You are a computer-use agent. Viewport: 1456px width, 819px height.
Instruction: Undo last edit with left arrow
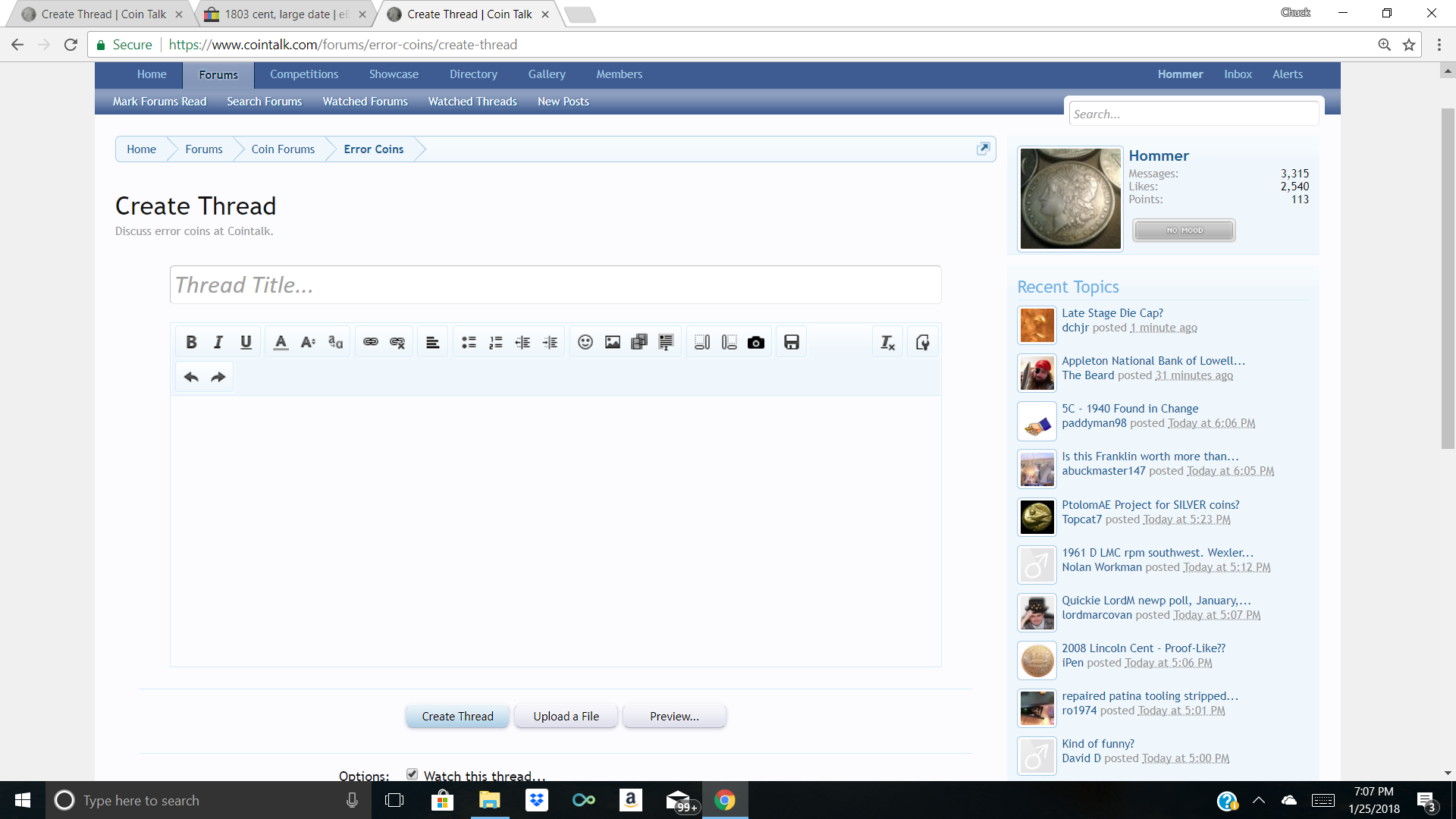191,377
